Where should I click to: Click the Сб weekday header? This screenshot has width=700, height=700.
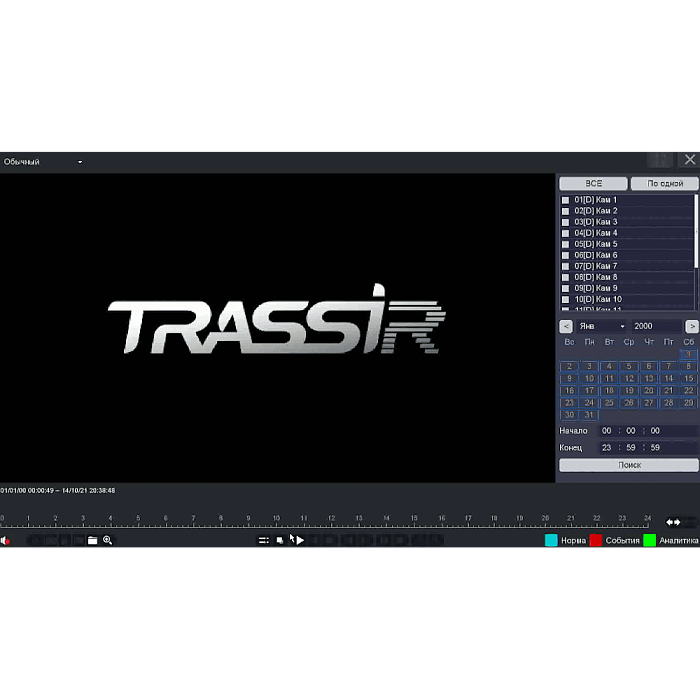point(688,342)
